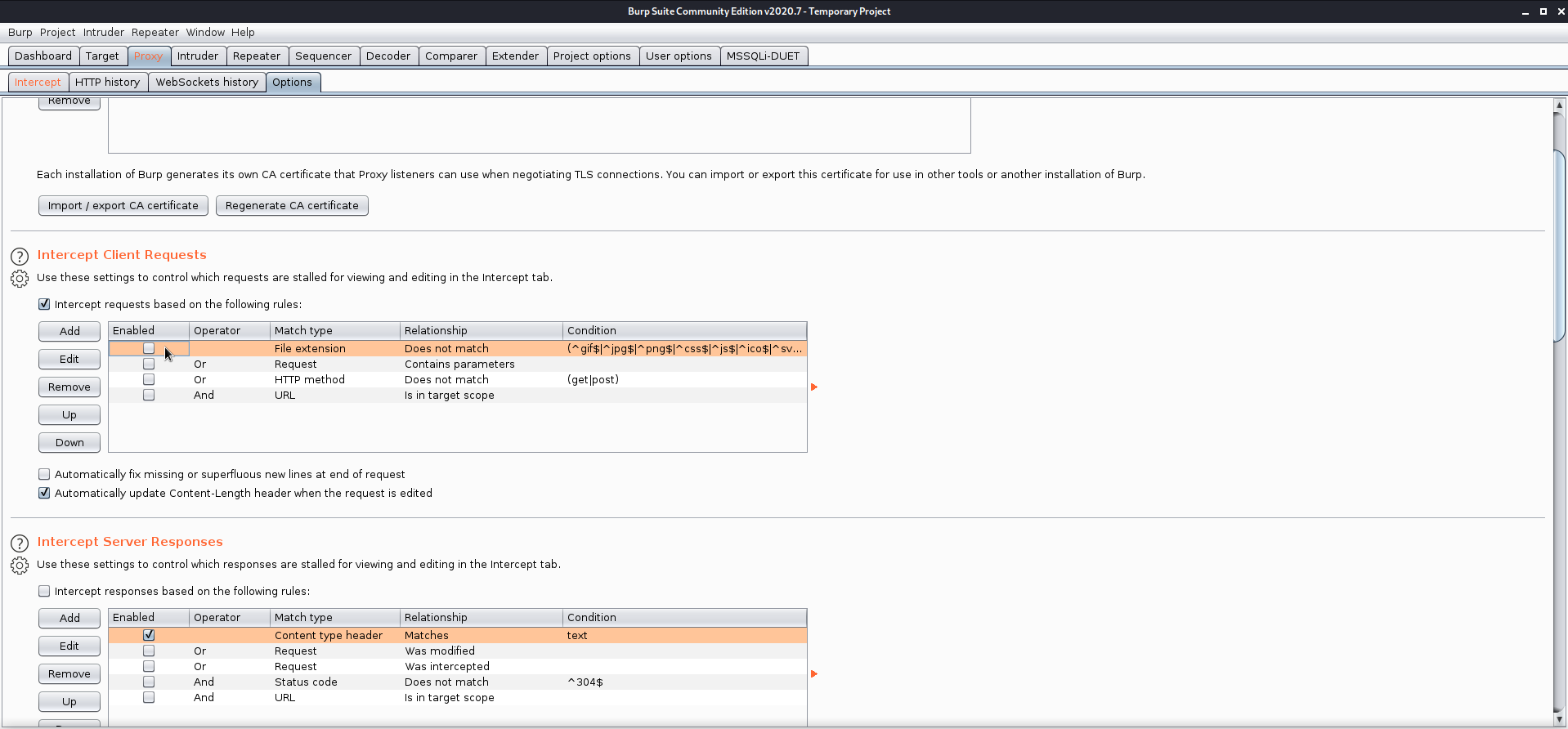Enable the File extension rule checkbox

tap(149, 348)
